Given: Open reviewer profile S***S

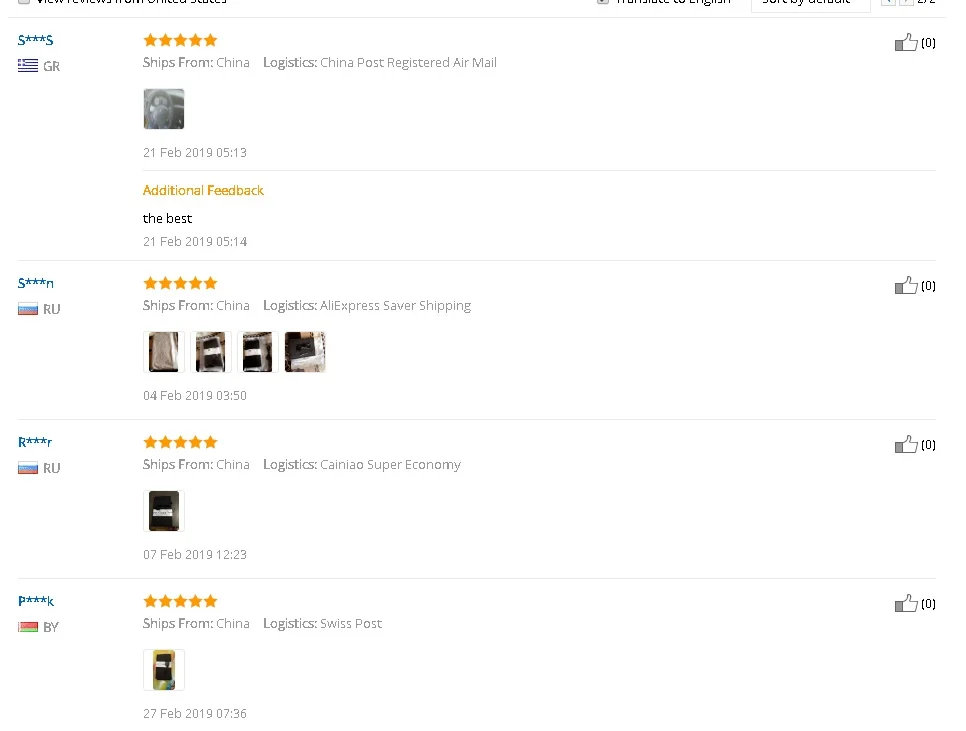Looking at the screenshot, I should 36,40.
